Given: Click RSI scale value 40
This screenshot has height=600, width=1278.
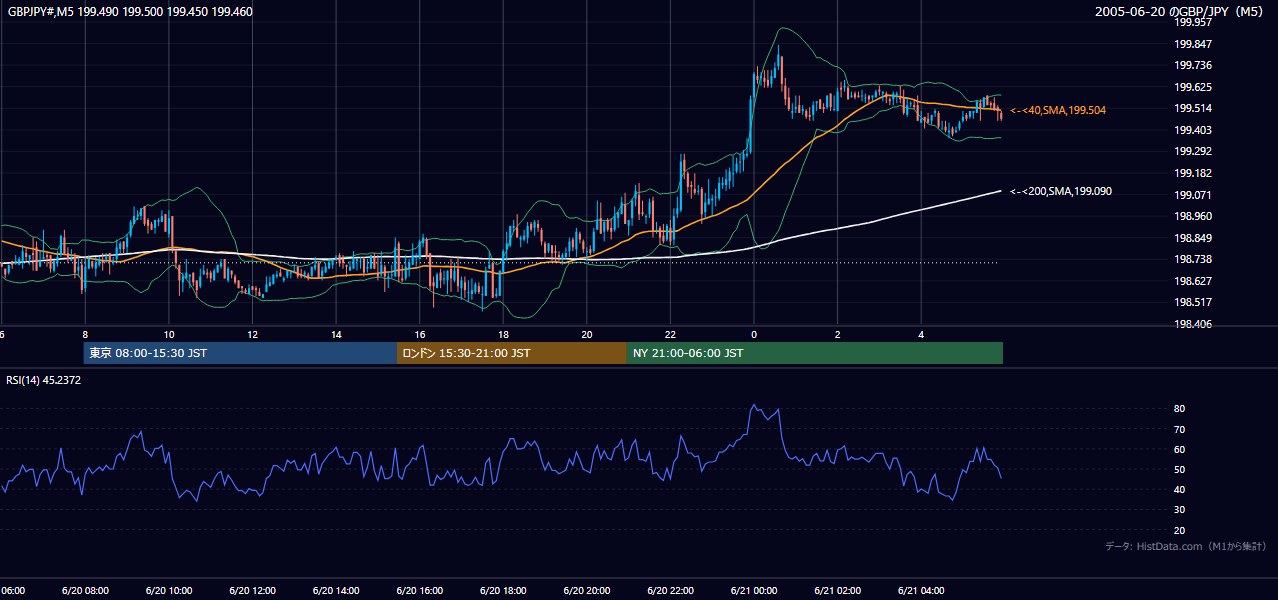Looking at the screenshot, I should pyautogui.click(x=1180, y=490).
